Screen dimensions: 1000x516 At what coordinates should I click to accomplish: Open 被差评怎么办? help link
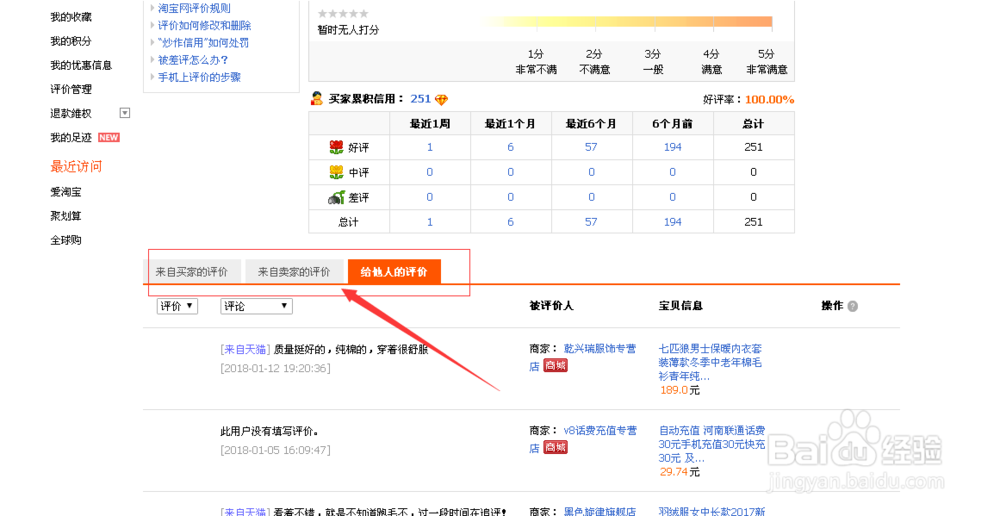tap(193, 60)
